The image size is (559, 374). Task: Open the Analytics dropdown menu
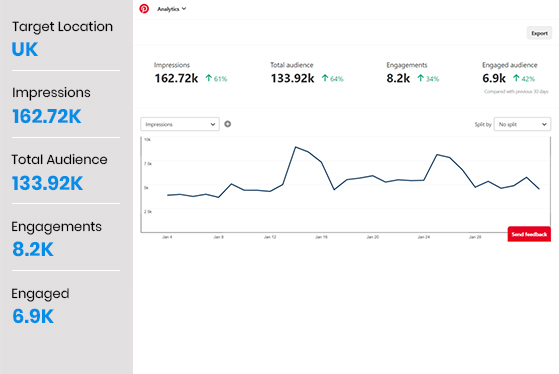[x=171, y=9]
